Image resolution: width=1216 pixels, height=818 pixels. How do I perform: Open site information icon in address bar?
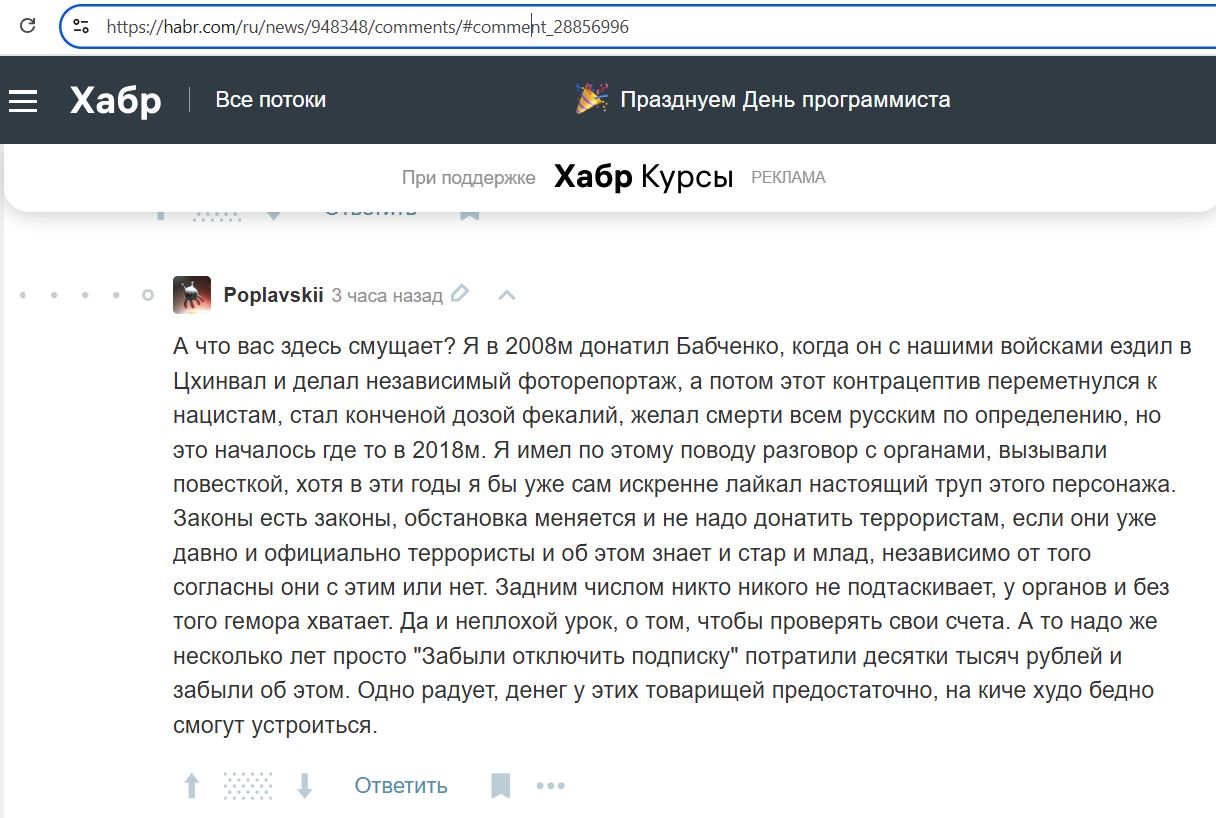pos(81,27)
